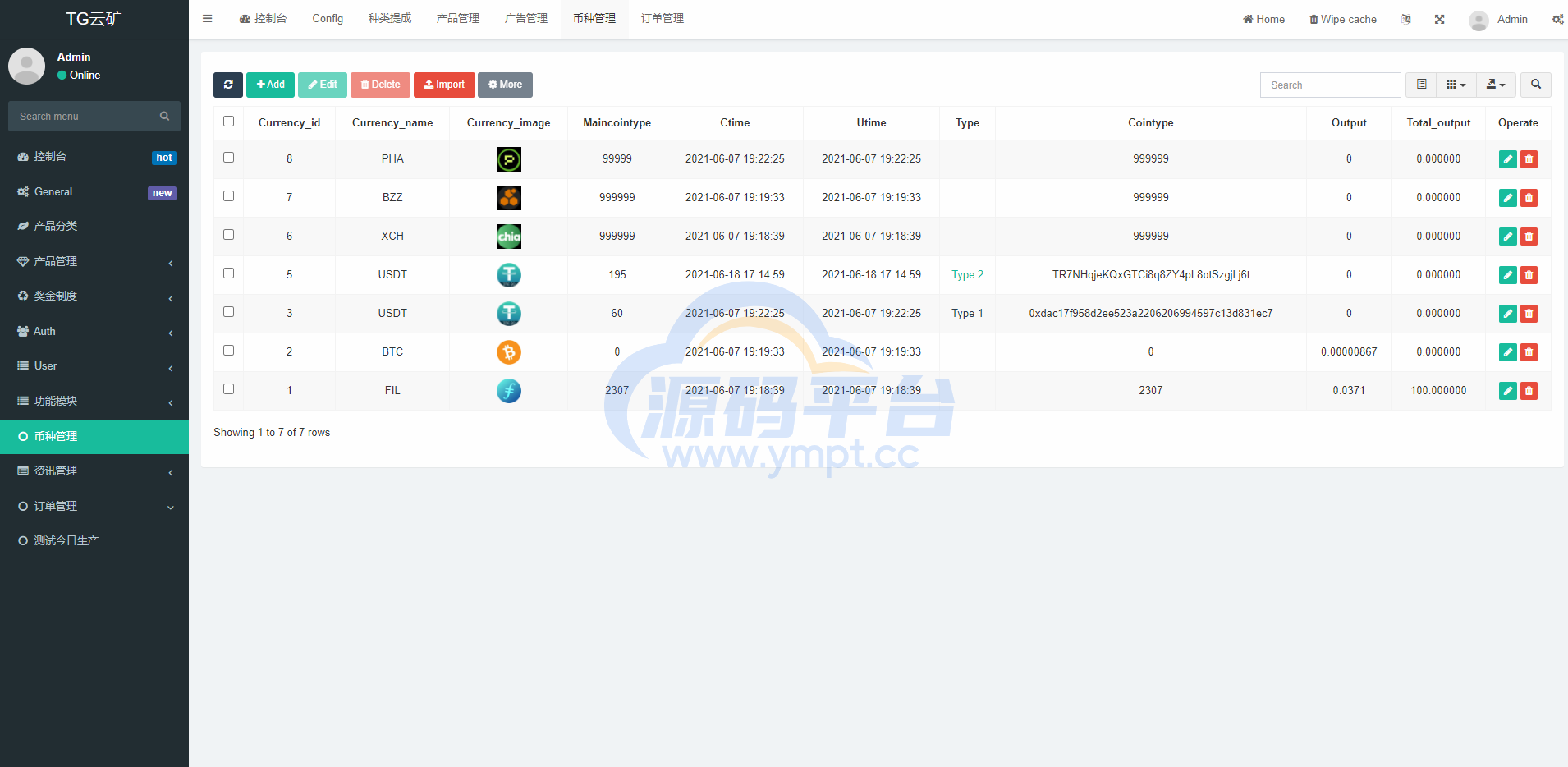Check the BTC row checkbox
Screen dimensions: 1568x767
(228, 351)
